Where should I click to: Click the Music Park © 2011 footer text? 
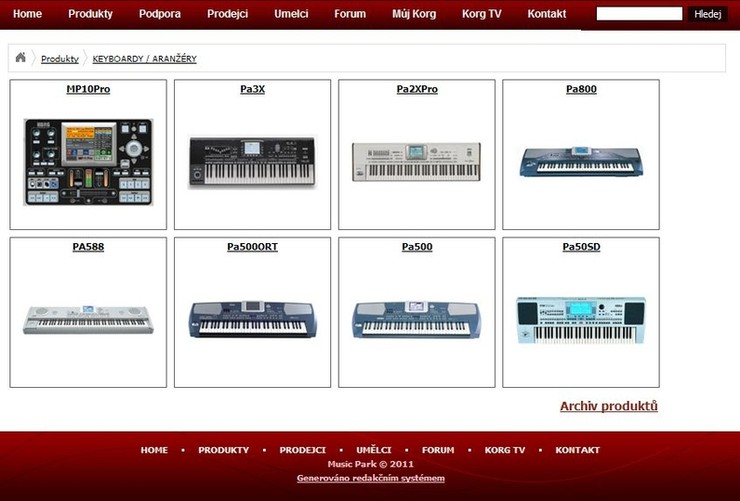point(370,464)
